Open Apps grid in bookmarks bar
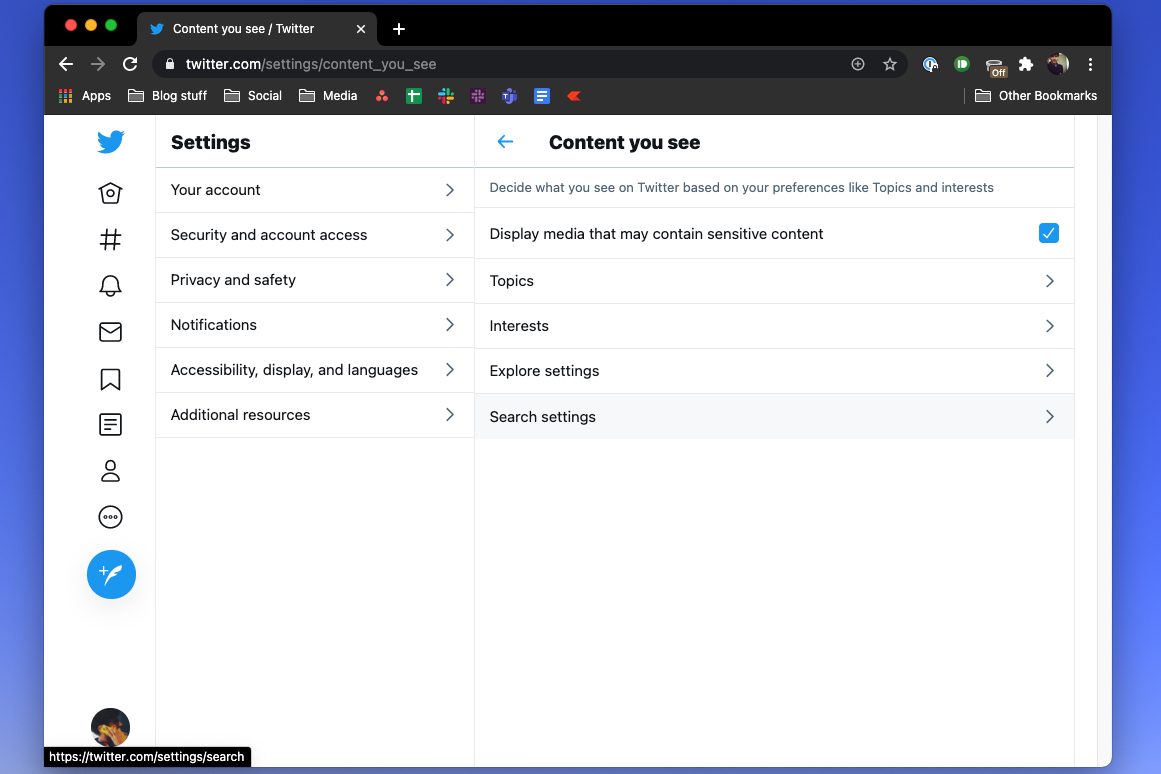The height and width of the screenshot is (774, 1161). (x=84, y=96)
